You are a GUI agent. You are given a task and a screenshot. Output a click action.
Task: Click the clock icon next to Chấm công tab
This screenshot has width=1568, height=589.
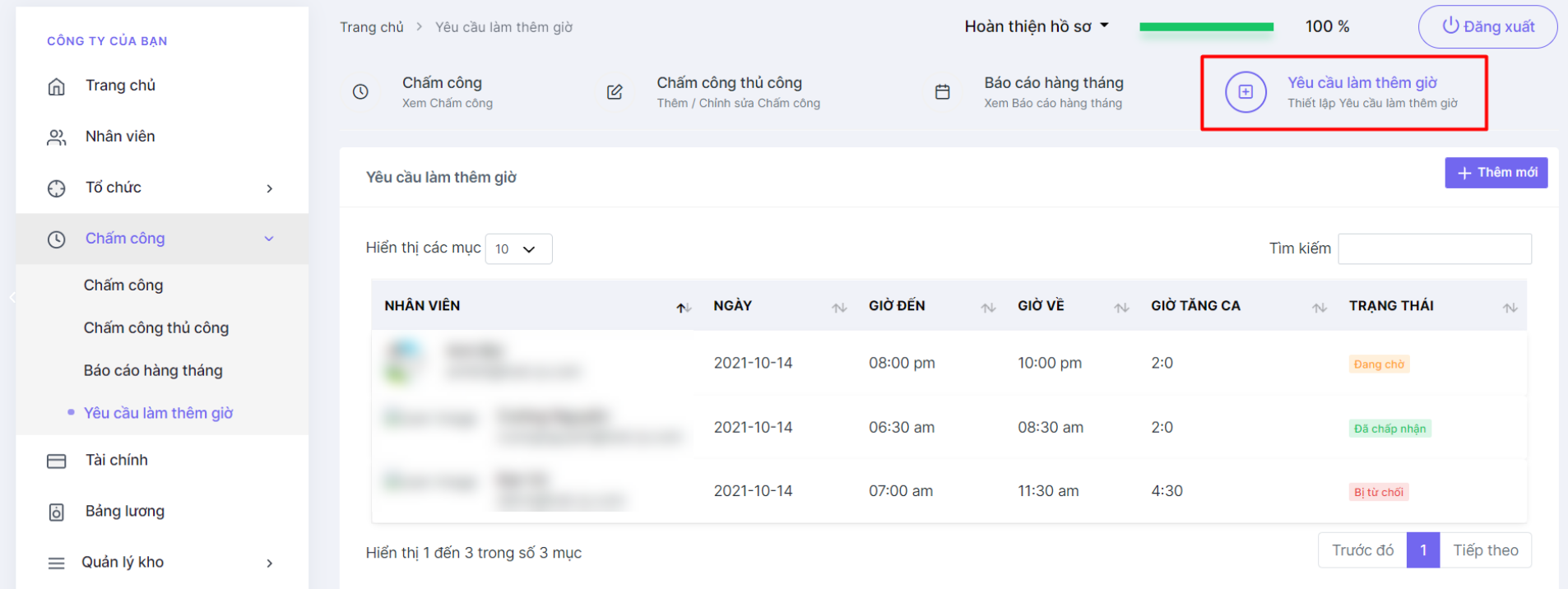click(x=360, y=91)
